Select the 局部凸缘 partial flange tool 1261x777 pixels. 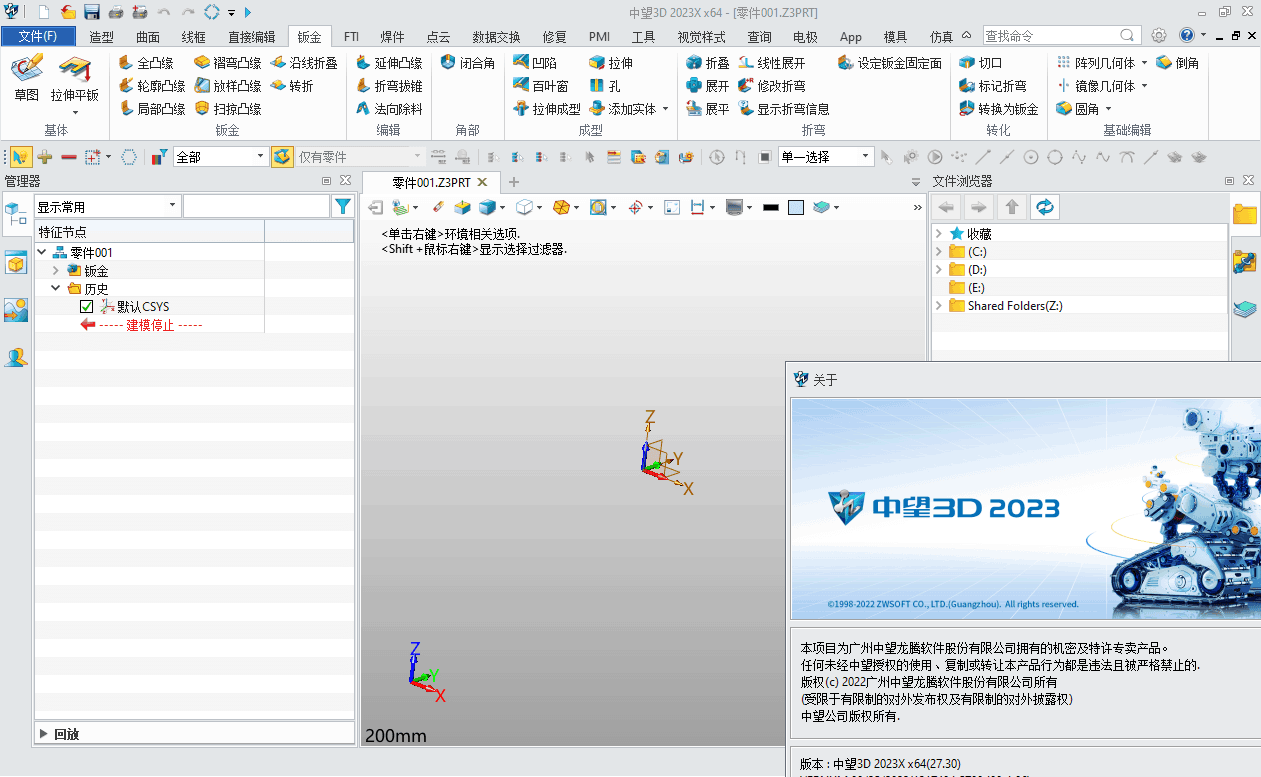151,109
